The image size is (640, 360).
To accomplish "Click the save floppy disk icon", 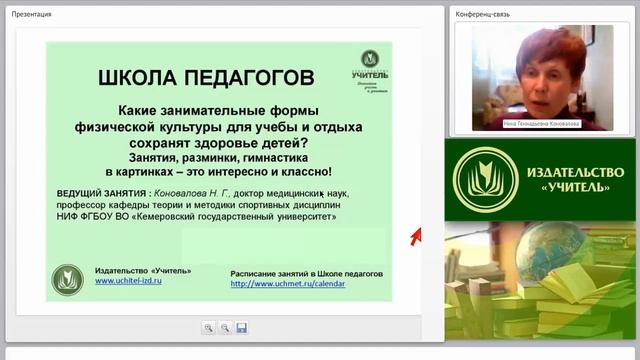I will click(x=242, y=328).
